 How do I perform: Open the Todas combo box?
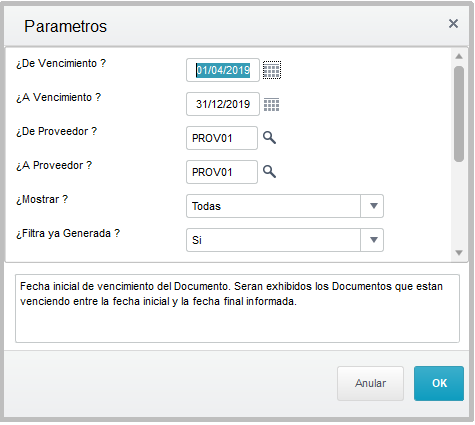click(285, 206)
